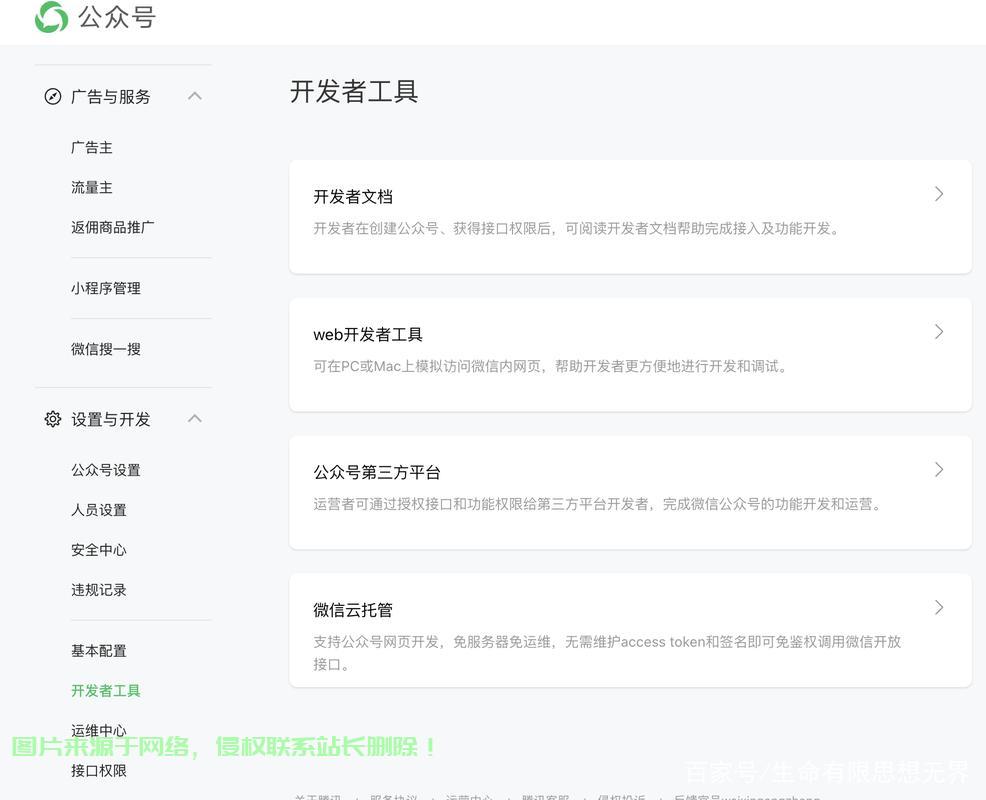This screenshot has height=800, width=986.
Task: Open 微信搜一搜 menu entry
Action: (x=106, y=349)
